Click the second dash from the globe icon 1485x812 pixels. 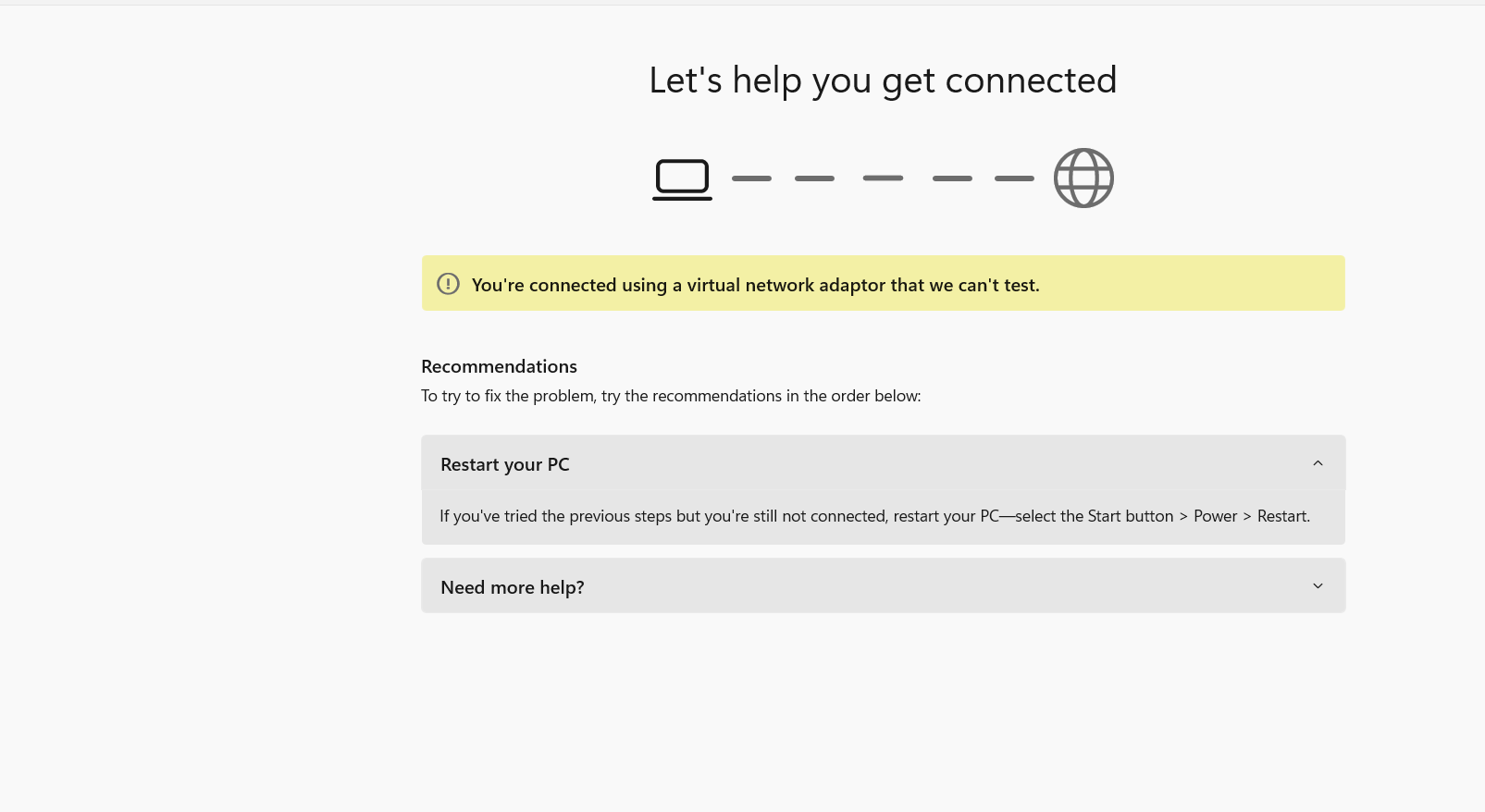[x=952, y=178]
